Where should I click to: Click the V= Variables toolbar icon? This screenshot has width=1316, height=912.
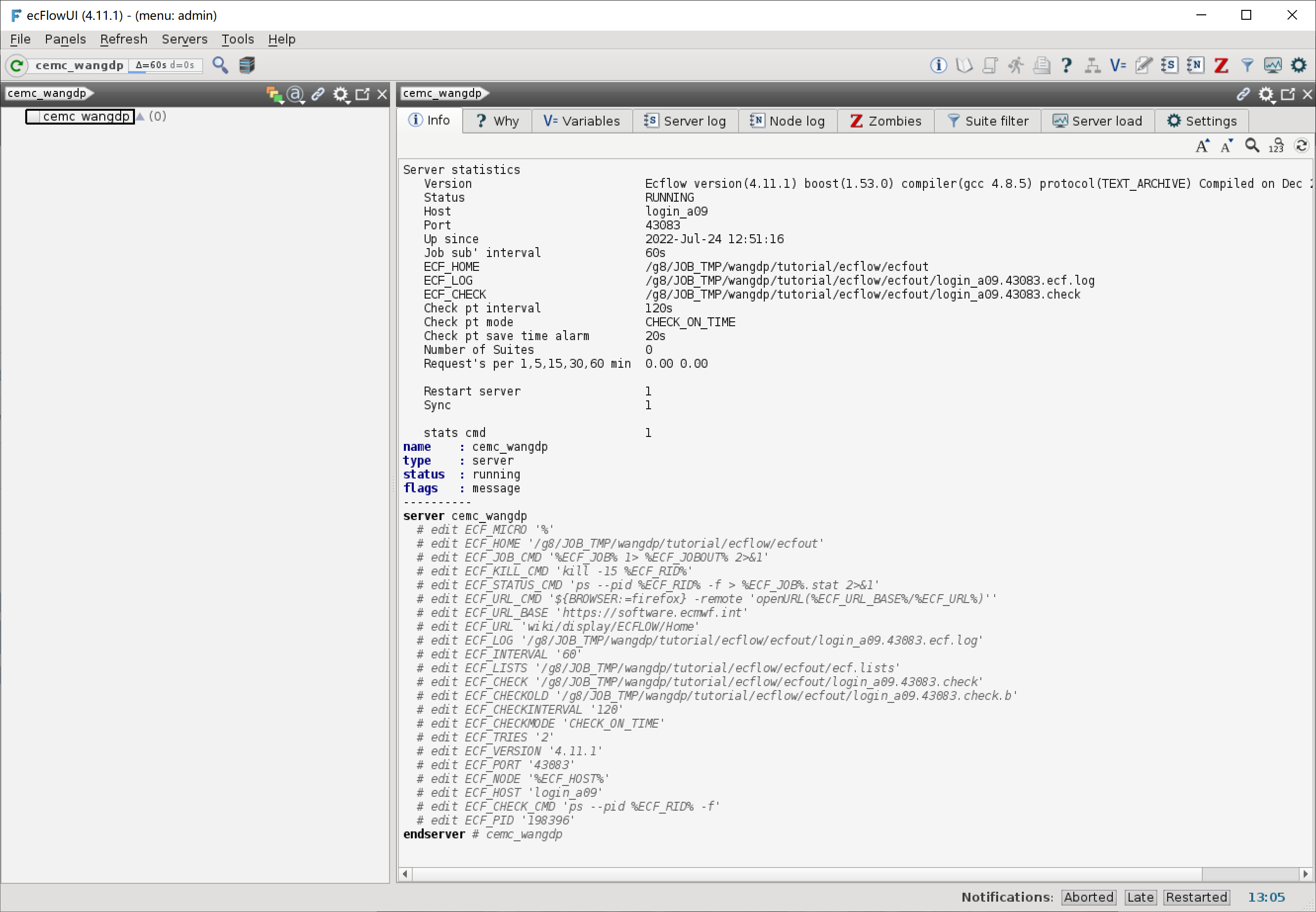pyautogui.click(x=1118, y=65)
